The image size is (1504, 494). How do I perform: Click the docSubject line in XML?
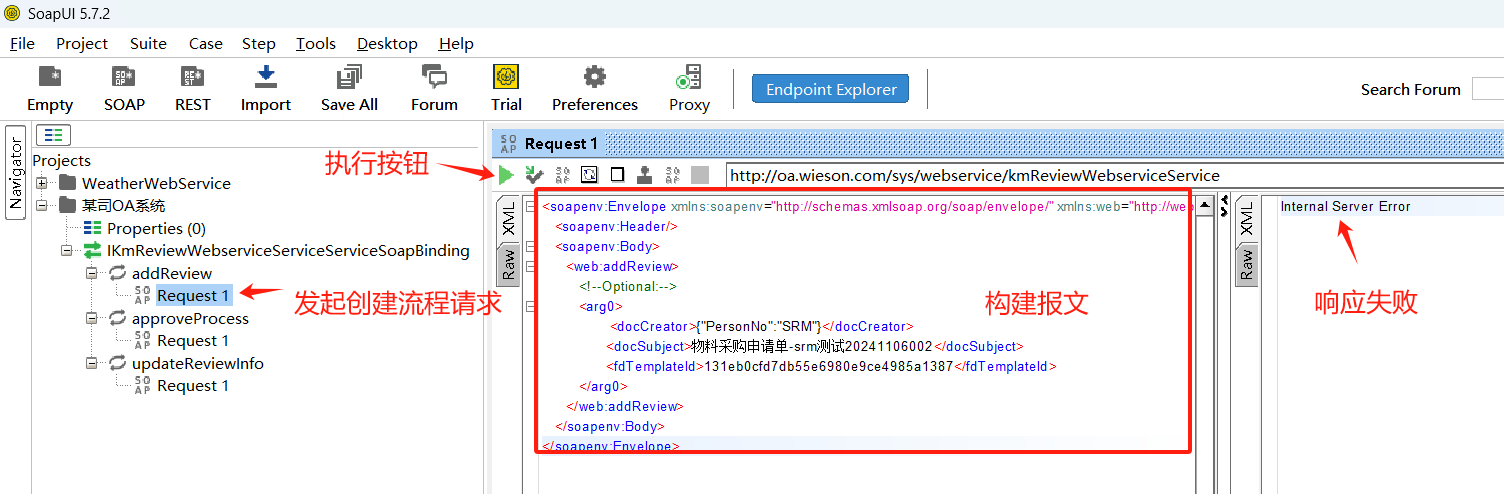[x=815, y=346]
